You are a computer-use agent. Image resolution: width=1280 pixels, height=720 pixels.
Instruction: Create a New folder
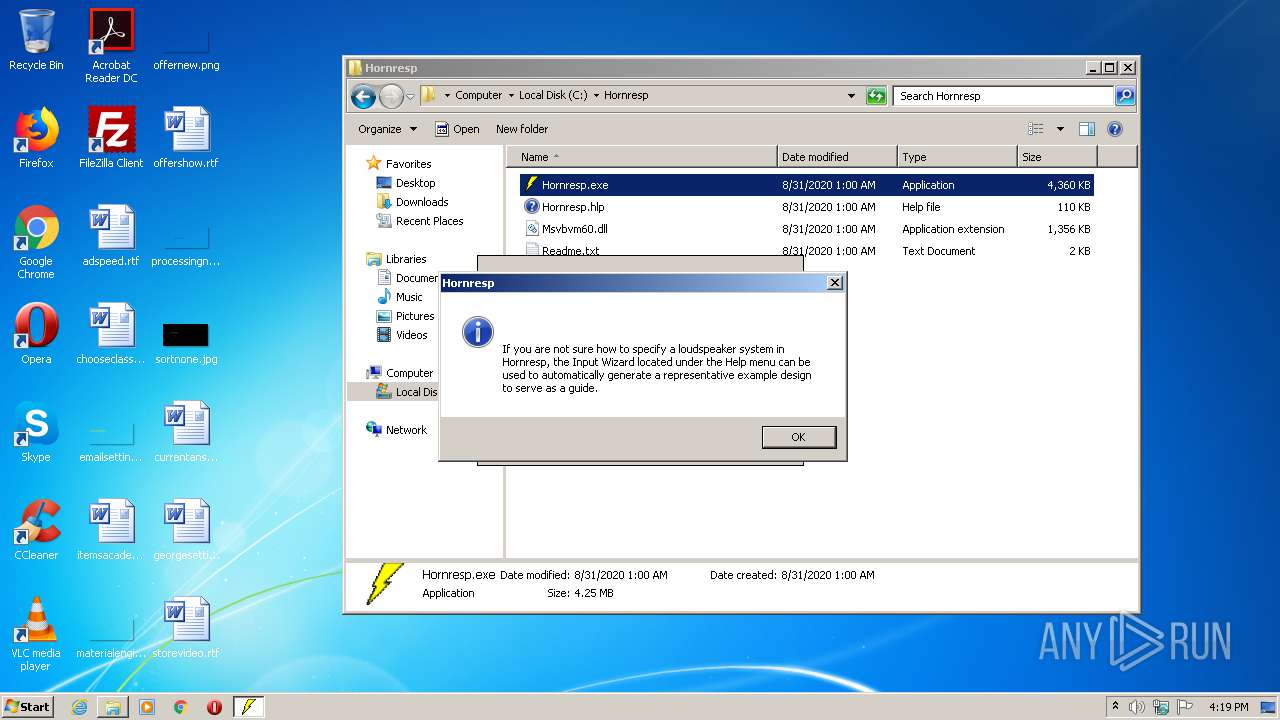pyautogui.click(x=522, y=129)
